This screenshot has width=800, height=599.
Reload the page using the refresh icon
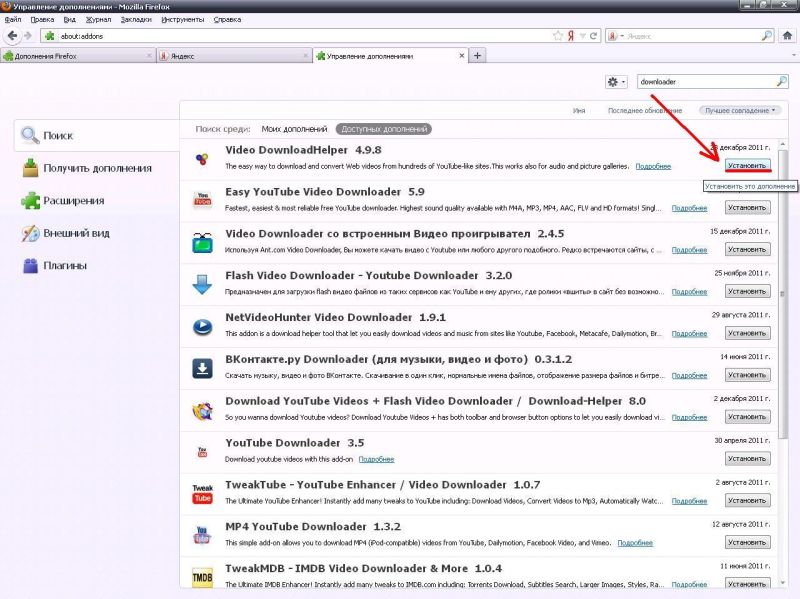(593, 36)
